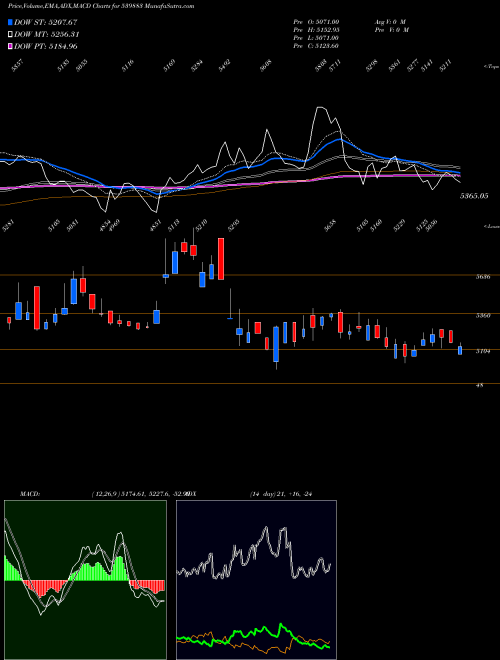Viewport: 500px width, 660px height.
Task: Click the long blue candle at the chart's lowest point
Action: pyautogui.click(x=276, y=344)
